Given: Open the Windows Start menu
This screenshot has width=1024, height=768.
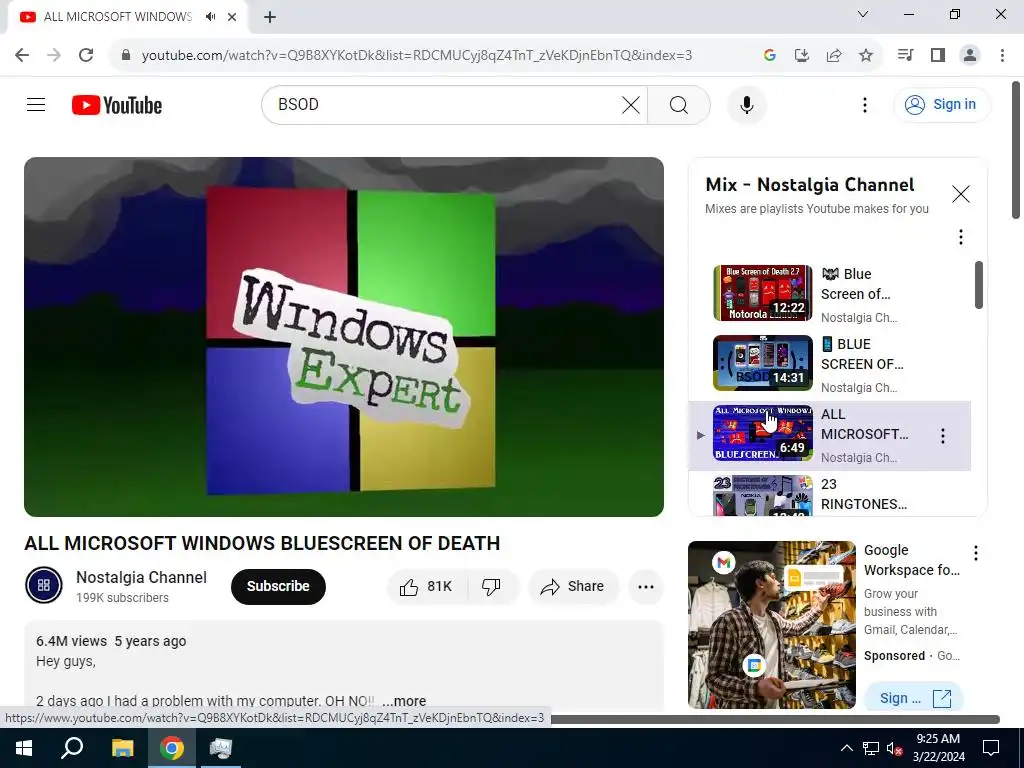Looking at the screenshot, I should (24, 748).
